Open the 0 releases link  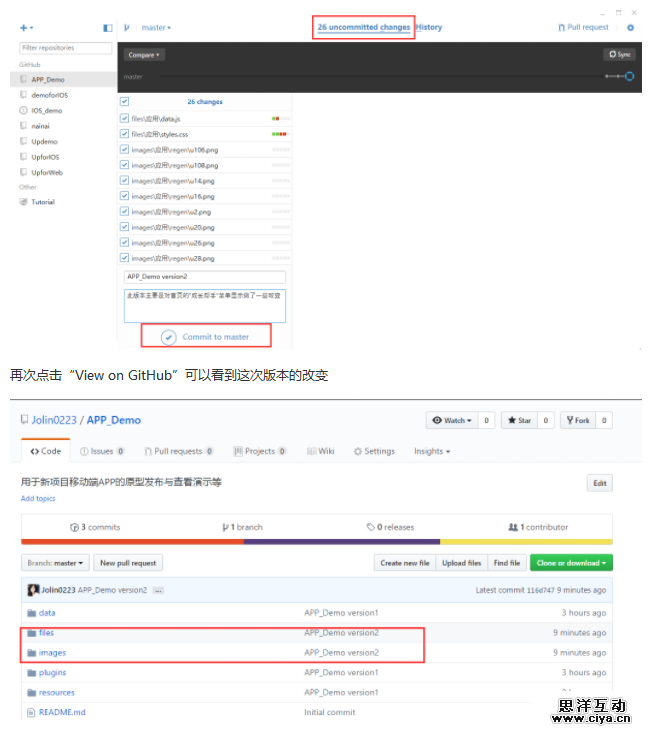click(390, 527)
